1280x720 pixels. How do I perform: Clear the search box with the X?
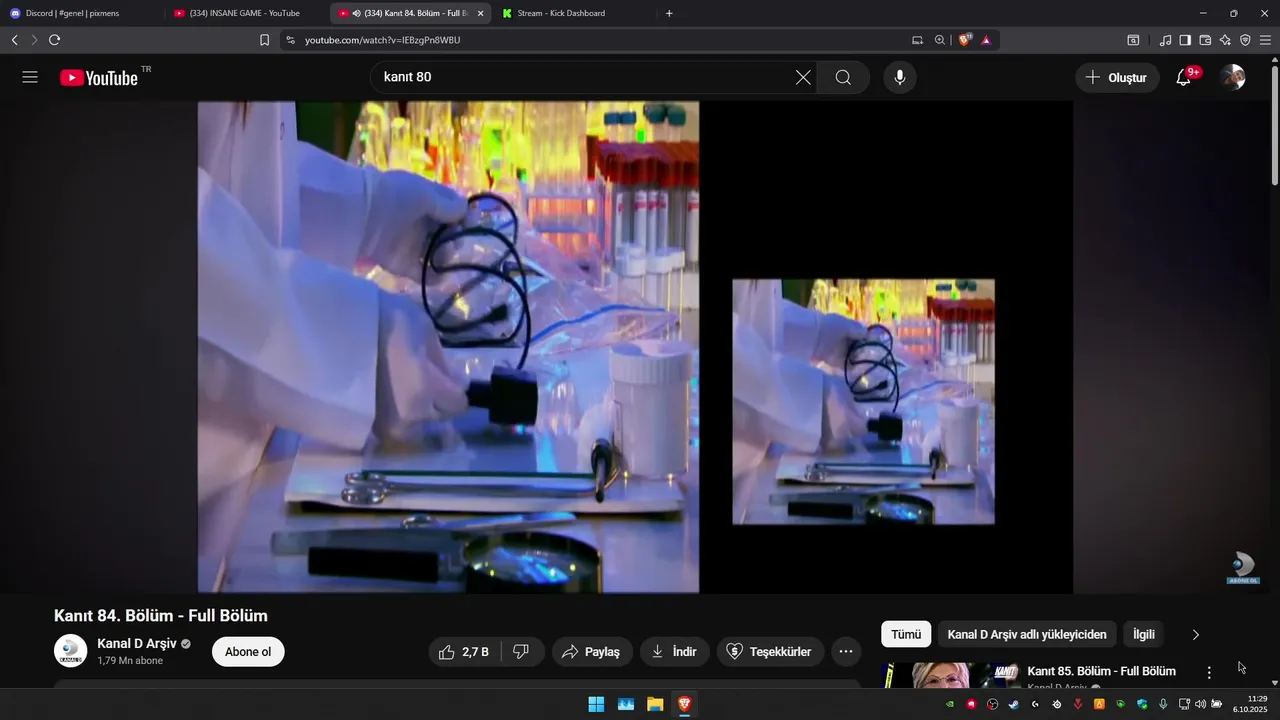click(x=803, y=77)
